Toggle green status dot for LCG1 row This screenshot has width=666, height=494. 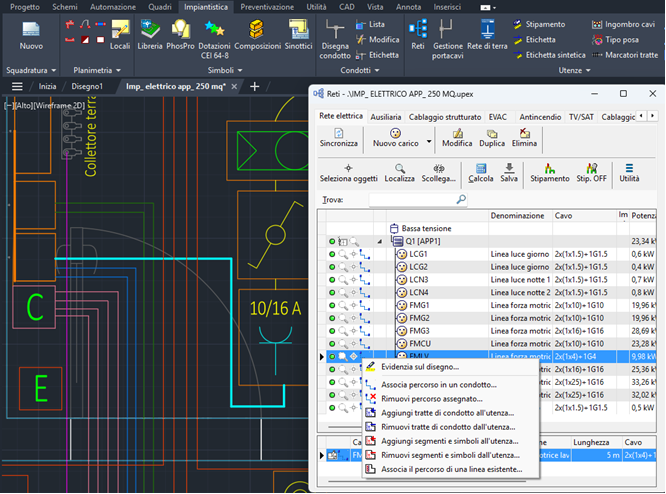point(332,254)
